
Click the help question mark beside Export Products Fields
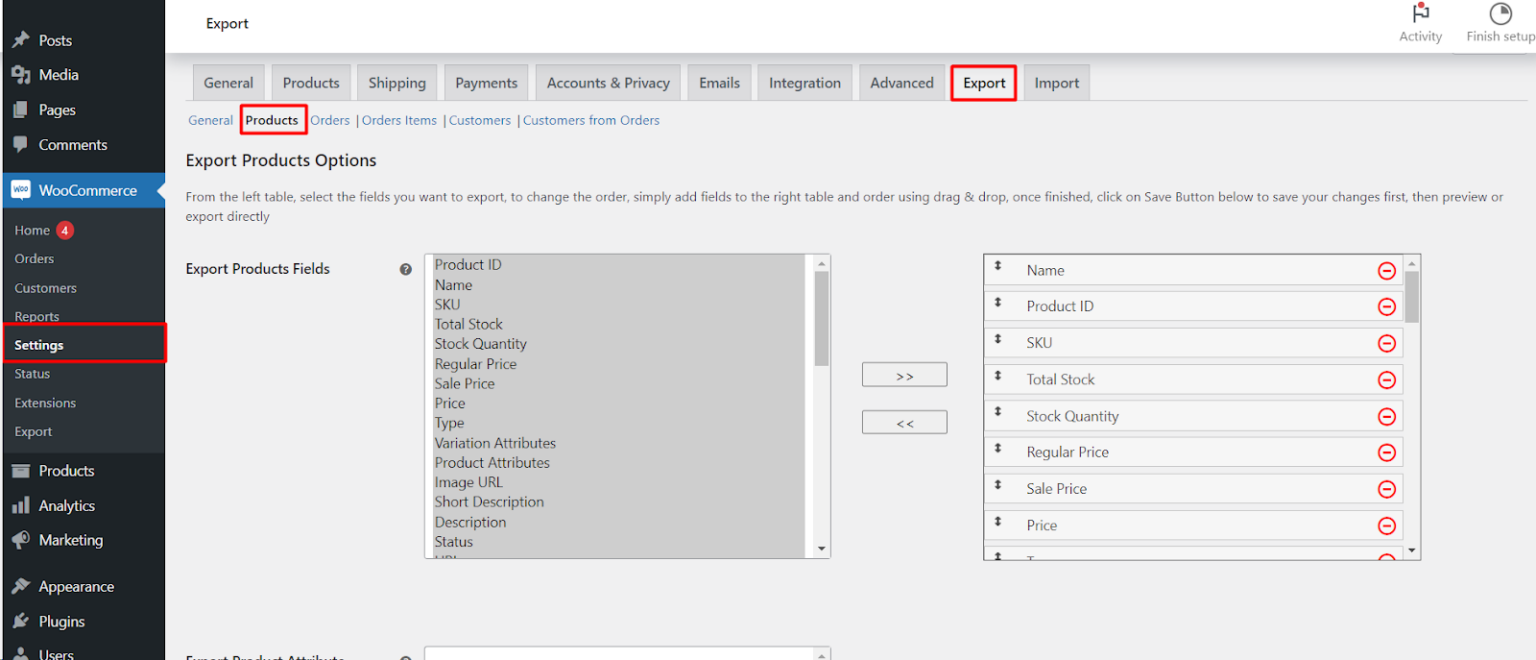[406, 268]
